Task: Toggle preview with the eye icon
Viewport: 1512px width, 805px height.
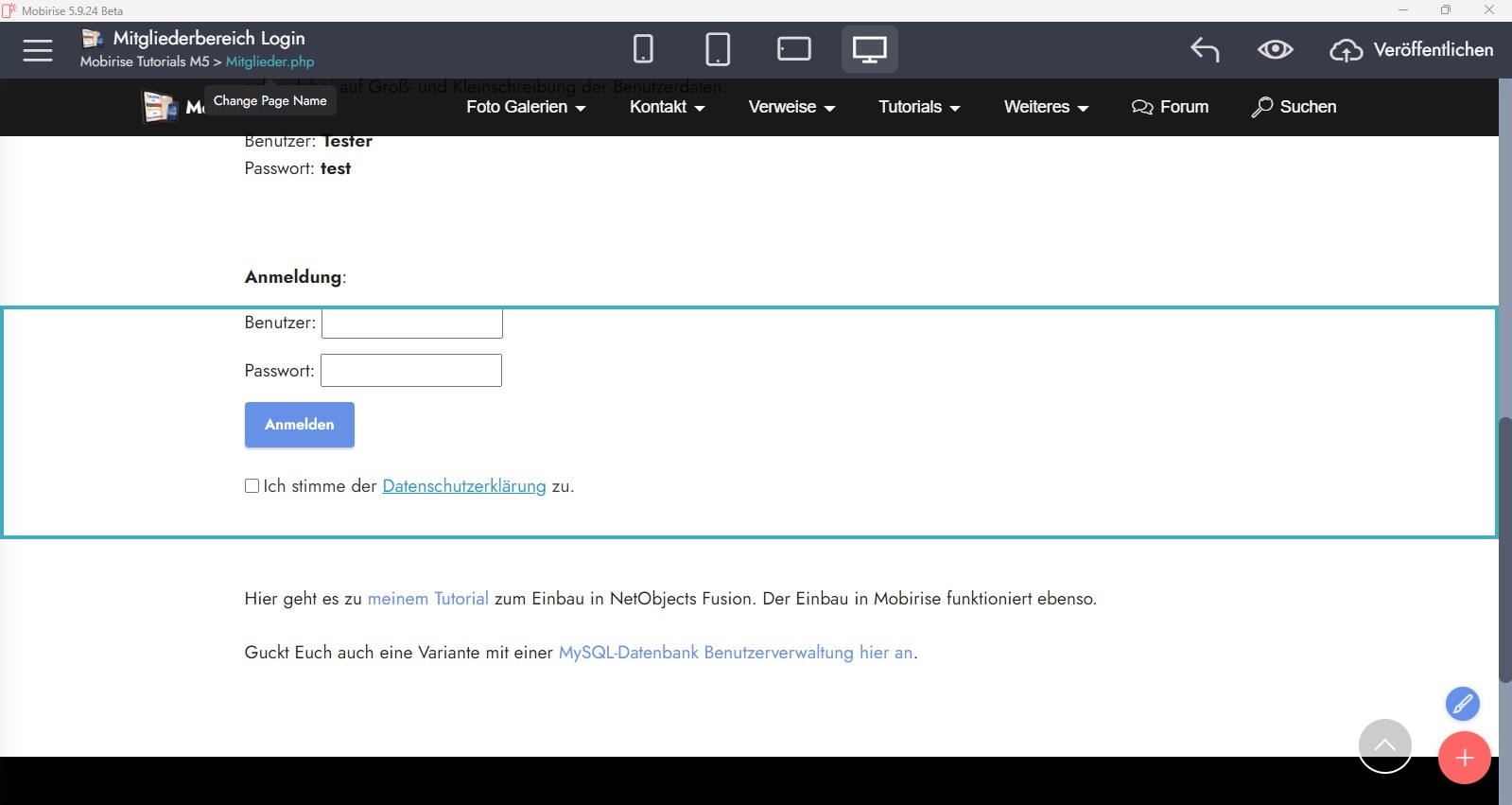Action: click(x=1275, y=49)
